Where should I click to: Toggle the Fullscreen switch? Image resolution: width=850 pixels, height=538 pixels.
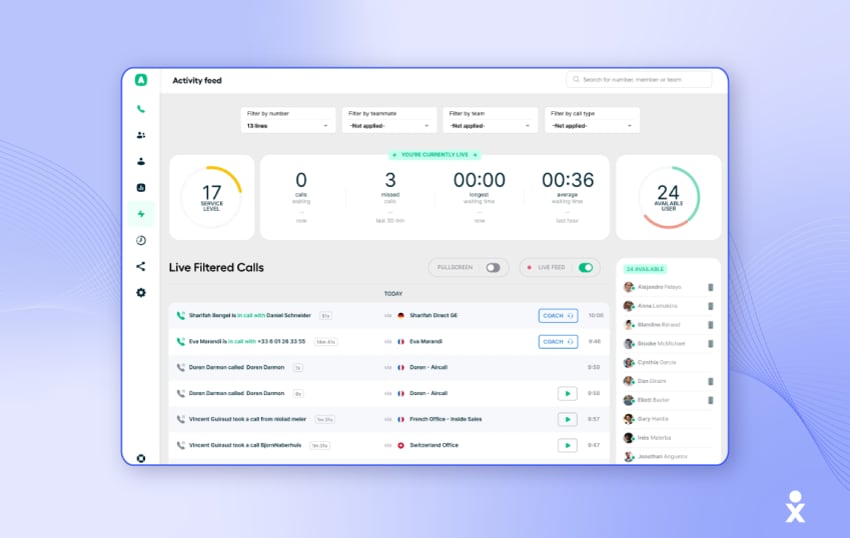pos(493,267)
